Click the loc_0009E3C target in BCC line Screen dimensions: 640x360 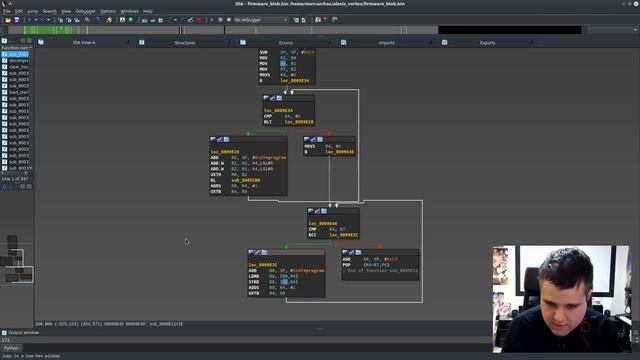pos(344,235)
